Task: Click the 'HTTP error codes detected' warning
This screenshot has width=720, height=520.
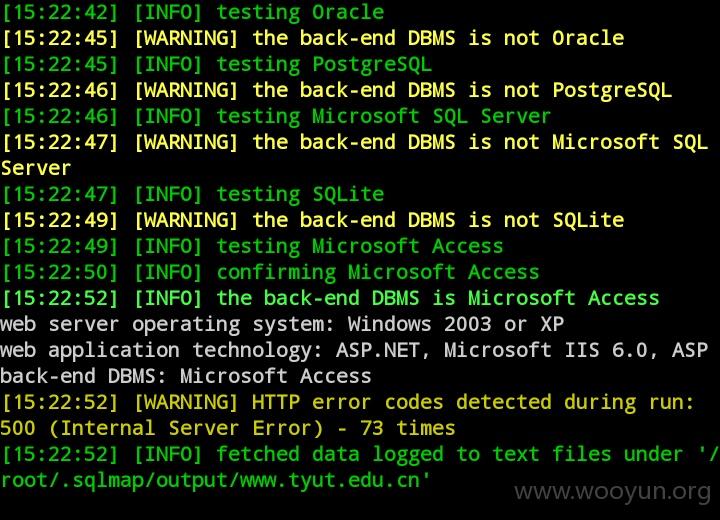Action: point(348,403)
